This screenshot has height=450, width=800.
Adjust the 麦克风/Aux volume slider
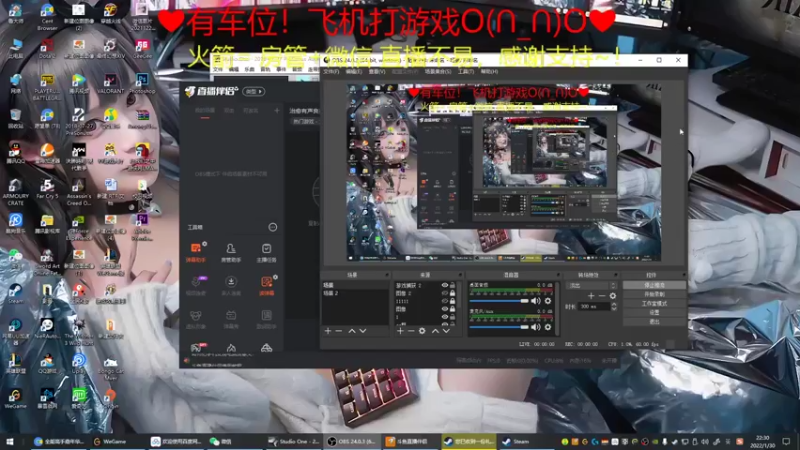tap(499, 327)
